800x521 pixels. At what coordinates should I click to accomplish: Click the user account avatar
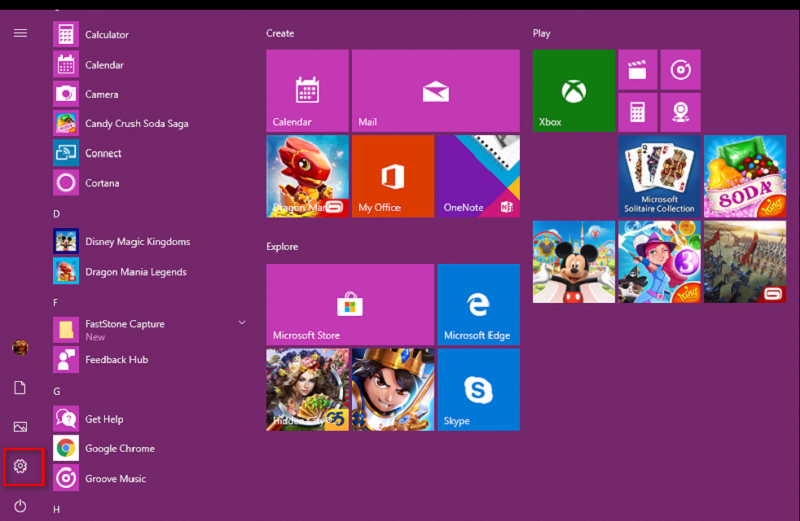[20, 348]
